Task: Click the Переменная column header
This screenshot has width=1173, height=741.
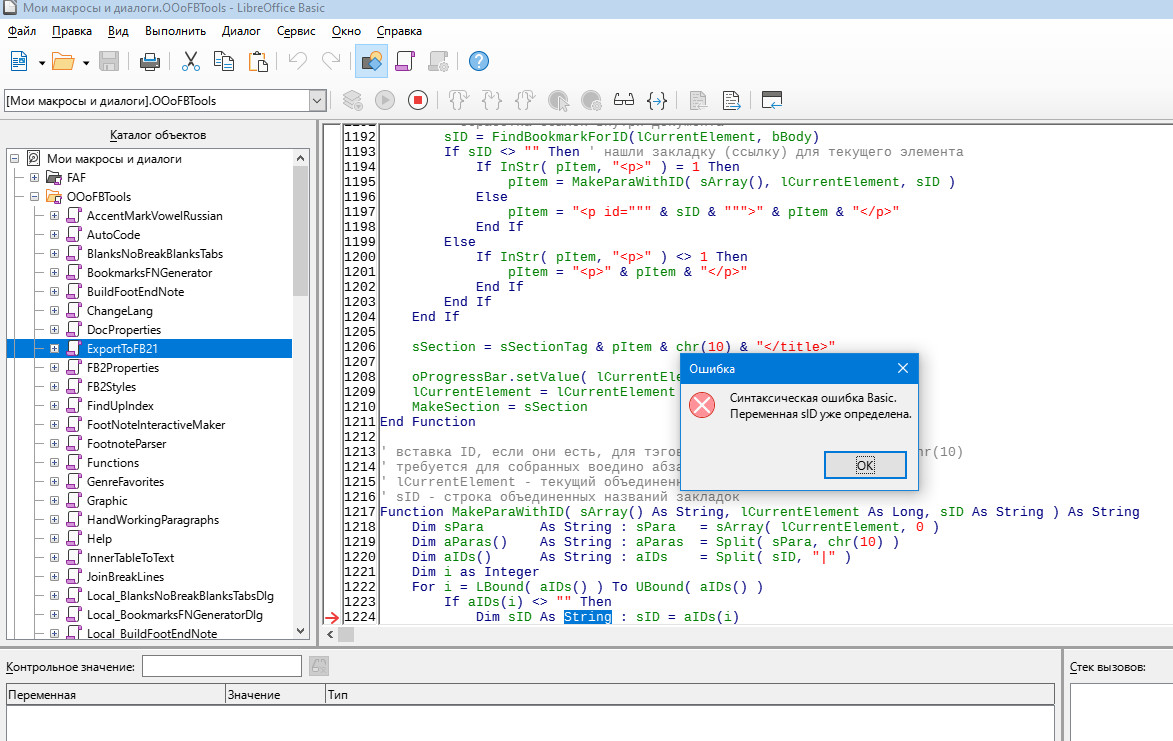Action: tap(116, 695)
